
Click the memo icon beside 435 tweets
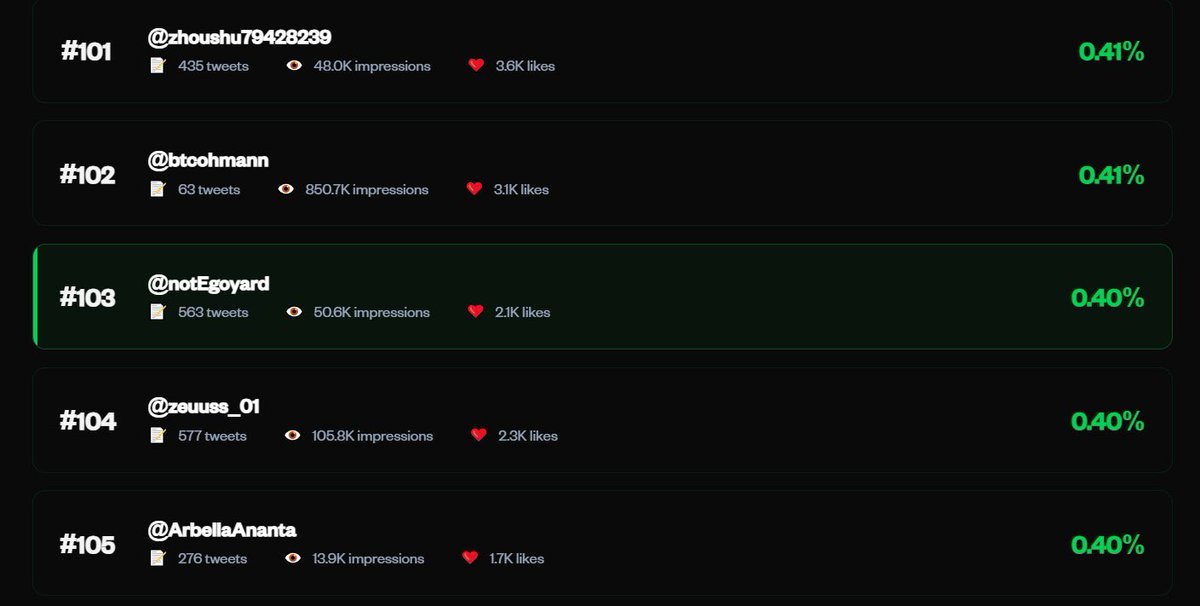pyautogui.click(x=157, y=66)
